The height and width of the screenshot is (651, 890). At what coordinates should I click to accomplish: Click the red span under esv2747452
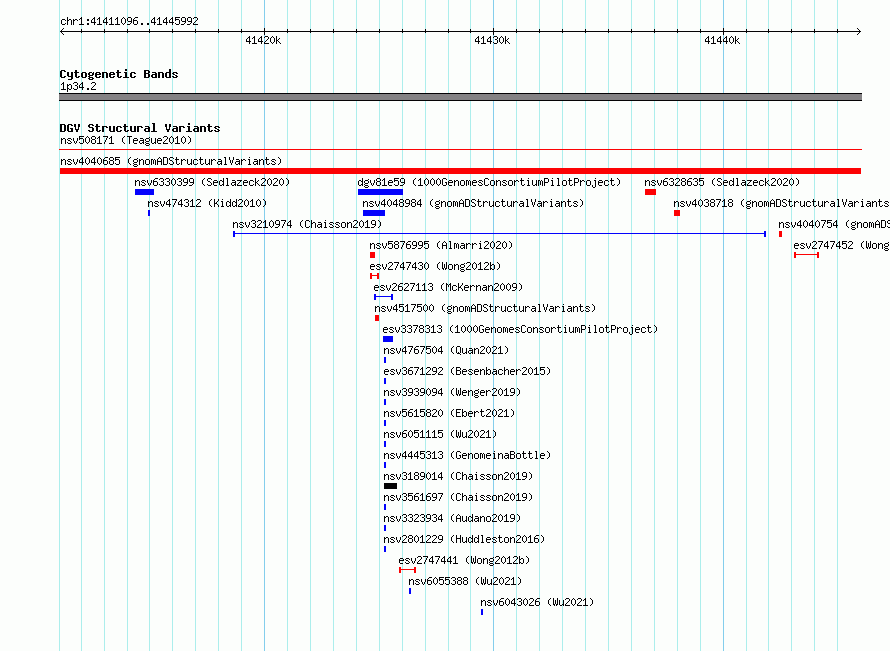point(807,255)
